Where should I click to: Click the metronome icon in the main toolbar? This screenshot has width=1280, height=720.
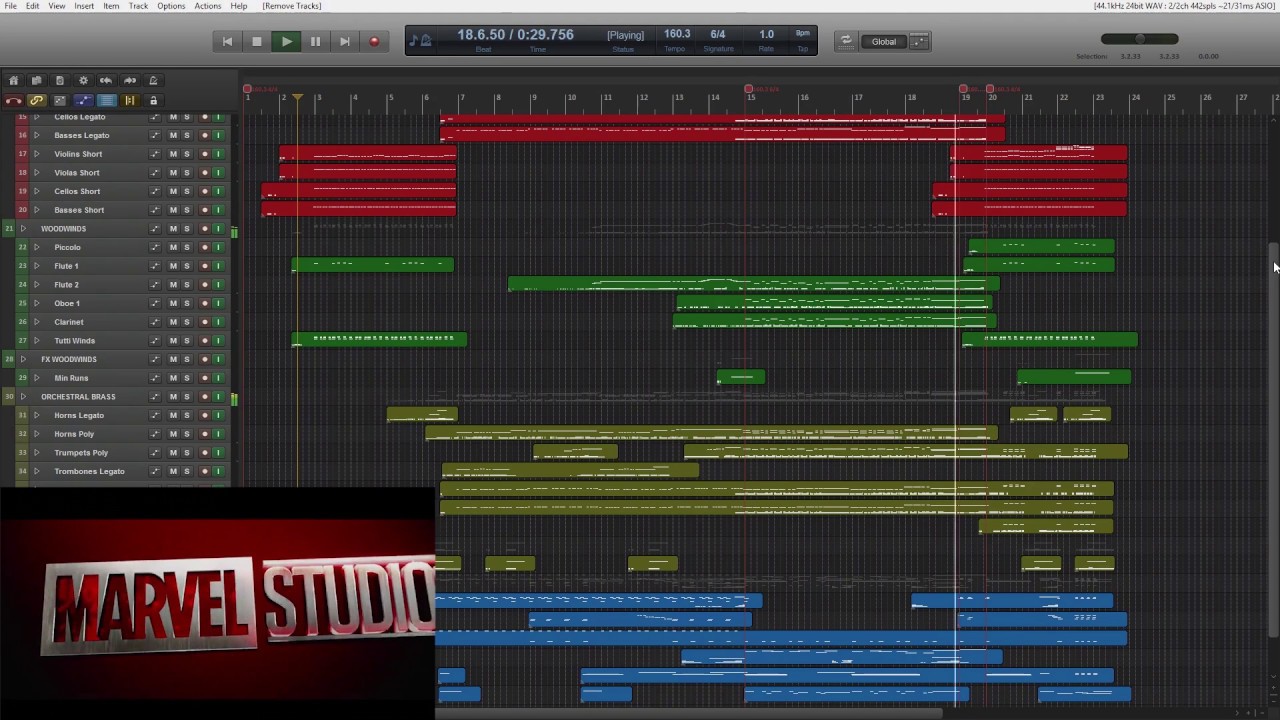[153, 80]
